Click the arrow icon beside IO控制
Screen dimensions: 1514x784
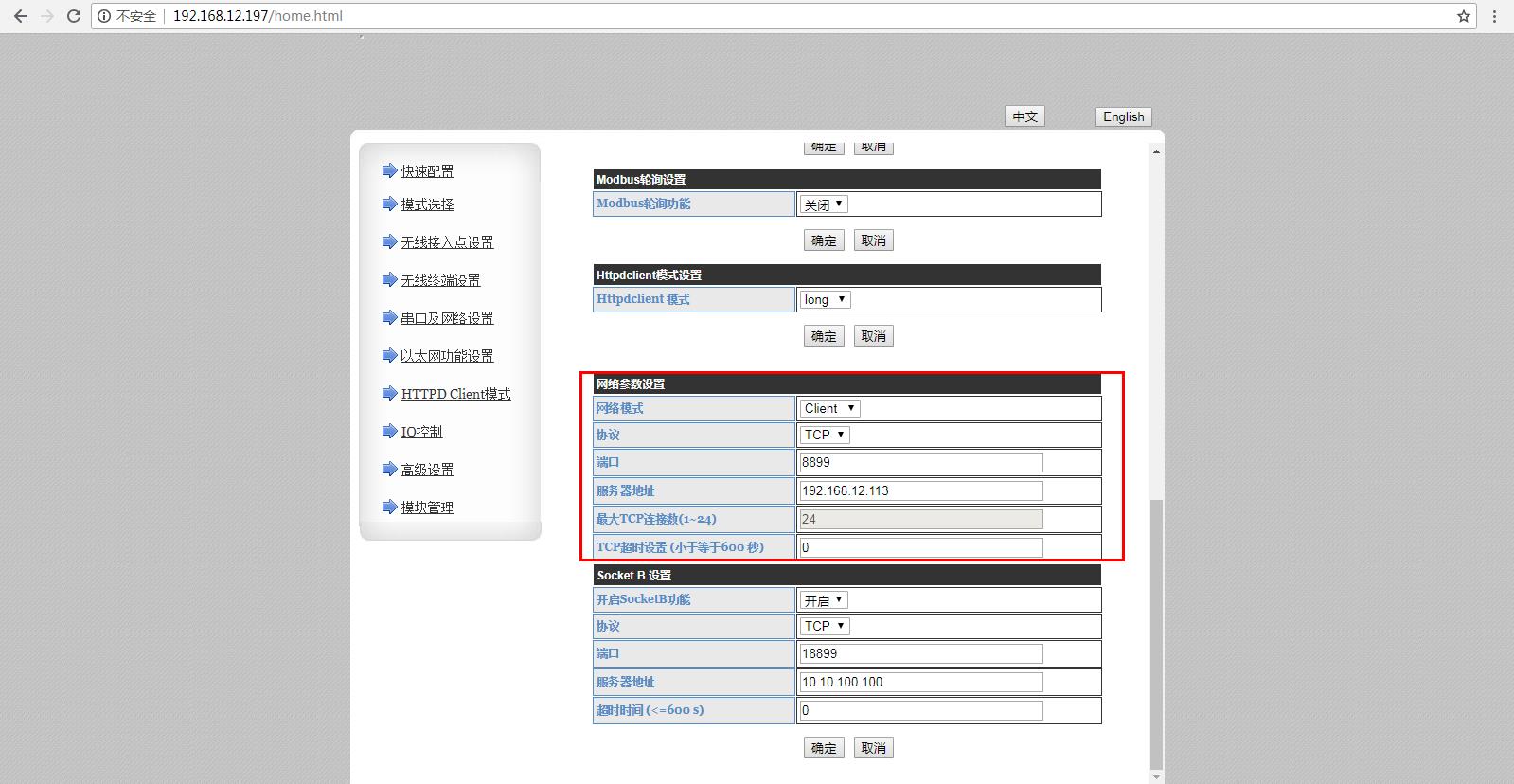coord(388,432)
